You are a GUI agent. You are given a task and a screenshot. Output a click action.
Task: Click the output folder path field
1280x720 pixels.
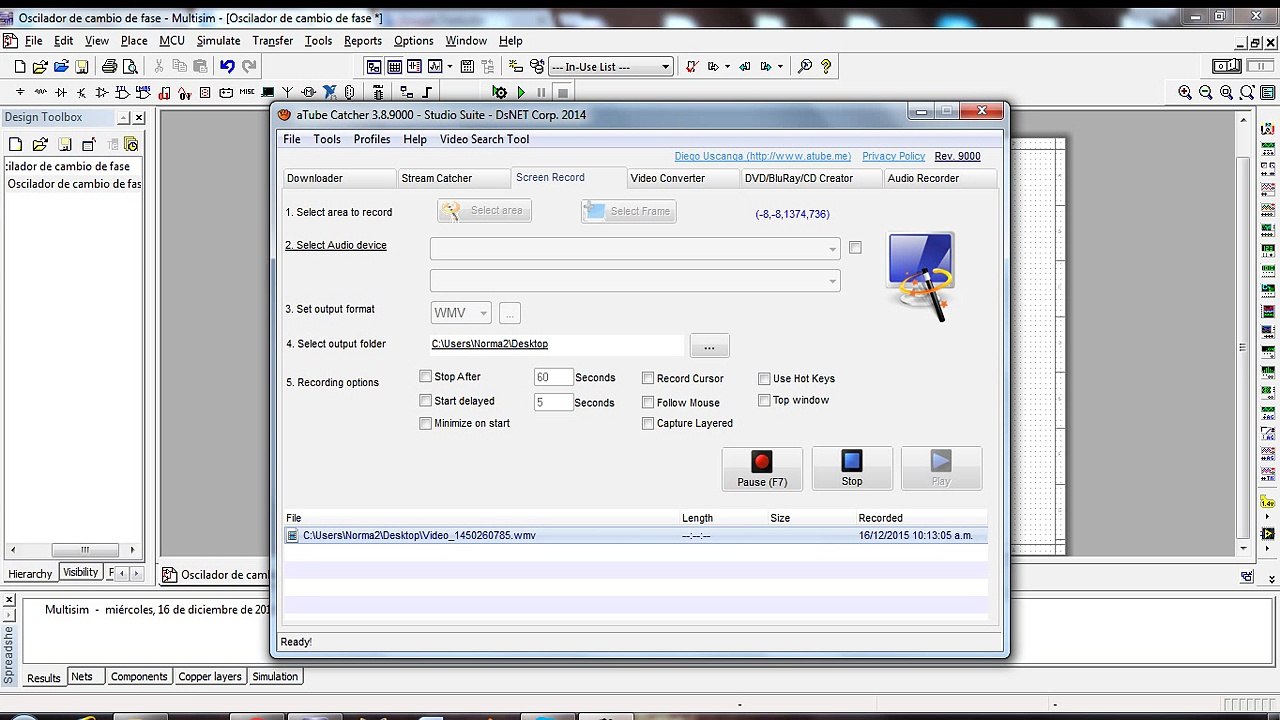point(556,344)
